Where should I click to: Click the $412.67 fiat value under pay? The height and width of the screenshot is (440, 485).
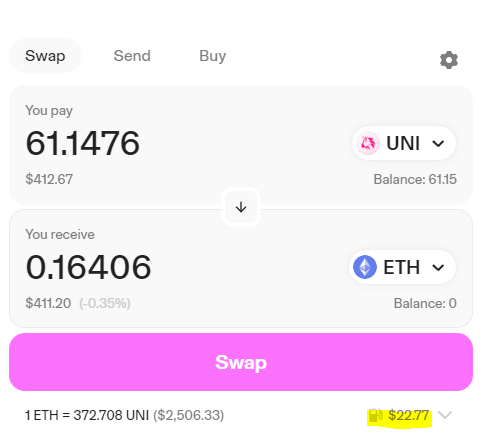pyautogui.click(x=49, y=179)
